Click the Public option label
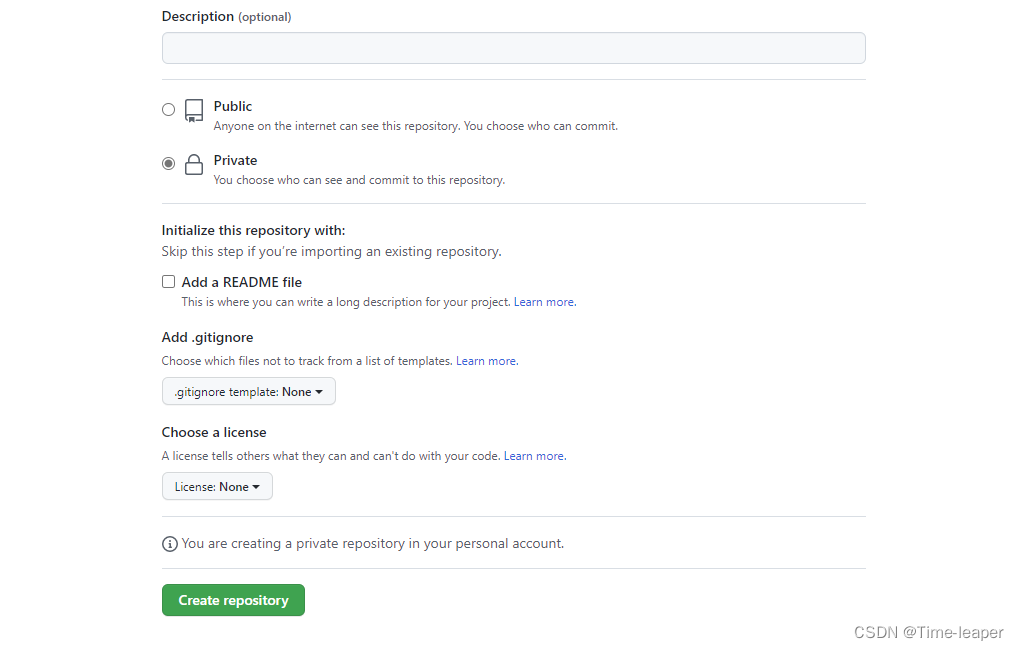This screenshot has width=1019, height=650. point(233,106)
